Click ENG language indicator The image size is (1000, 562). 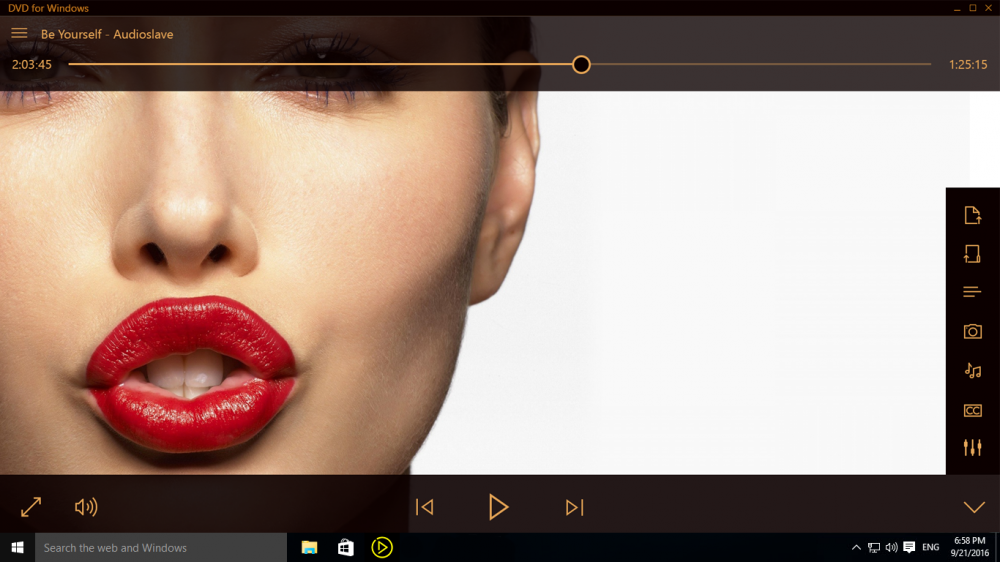tap(930, 547)
